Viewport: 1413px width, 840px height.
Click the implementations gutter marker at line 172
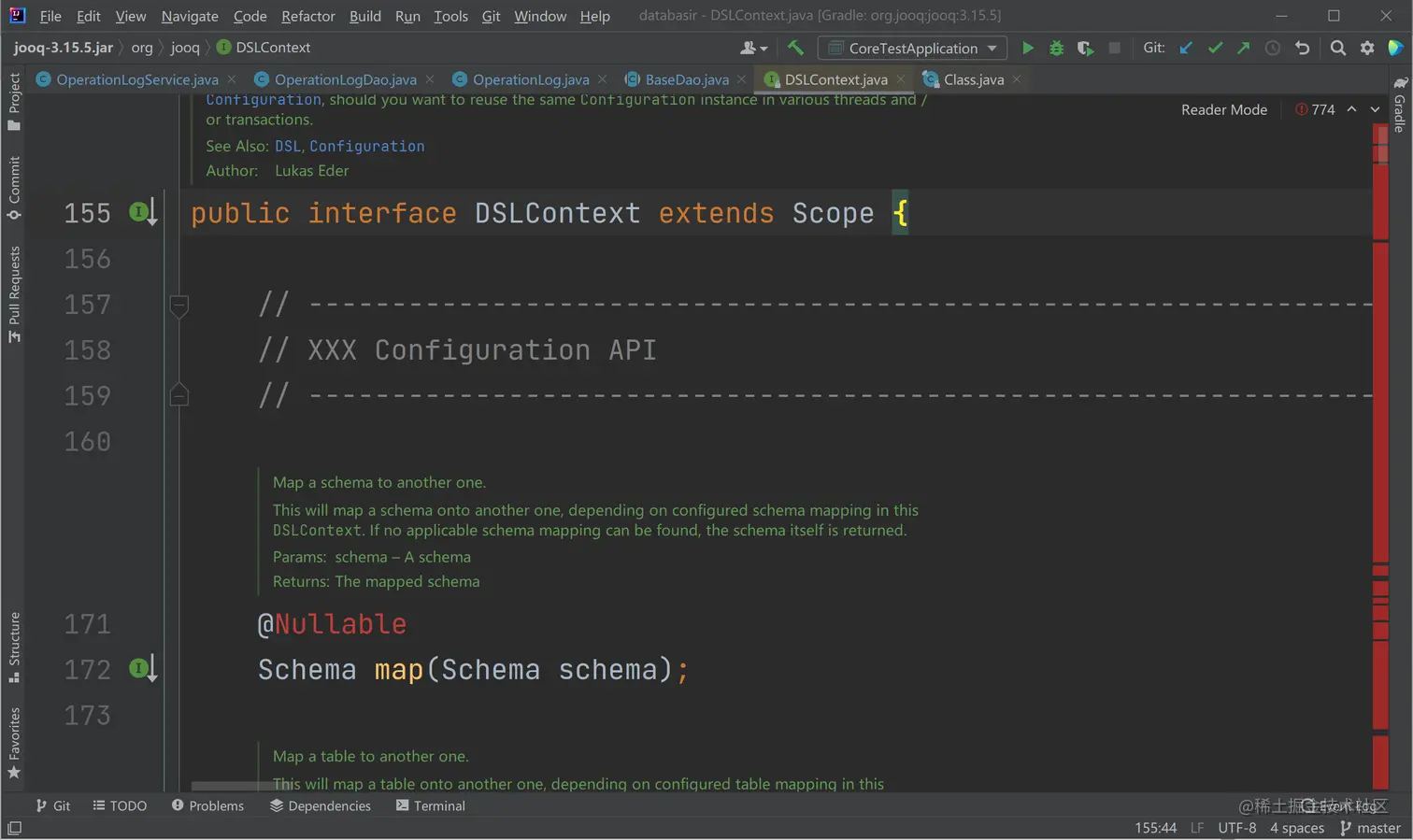(x=141, y=669)
